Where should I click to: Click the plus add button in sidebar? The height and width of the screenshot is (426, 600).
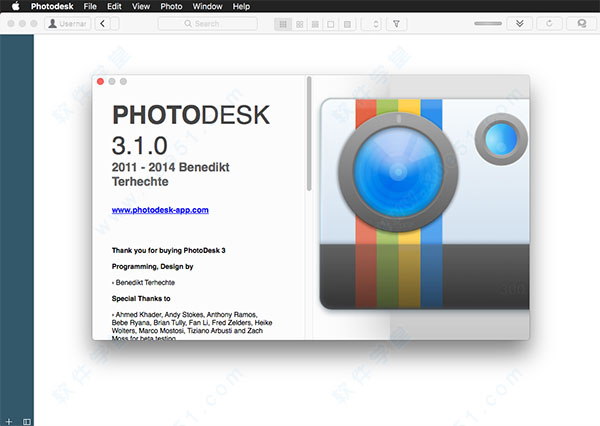tap(9, 421)
